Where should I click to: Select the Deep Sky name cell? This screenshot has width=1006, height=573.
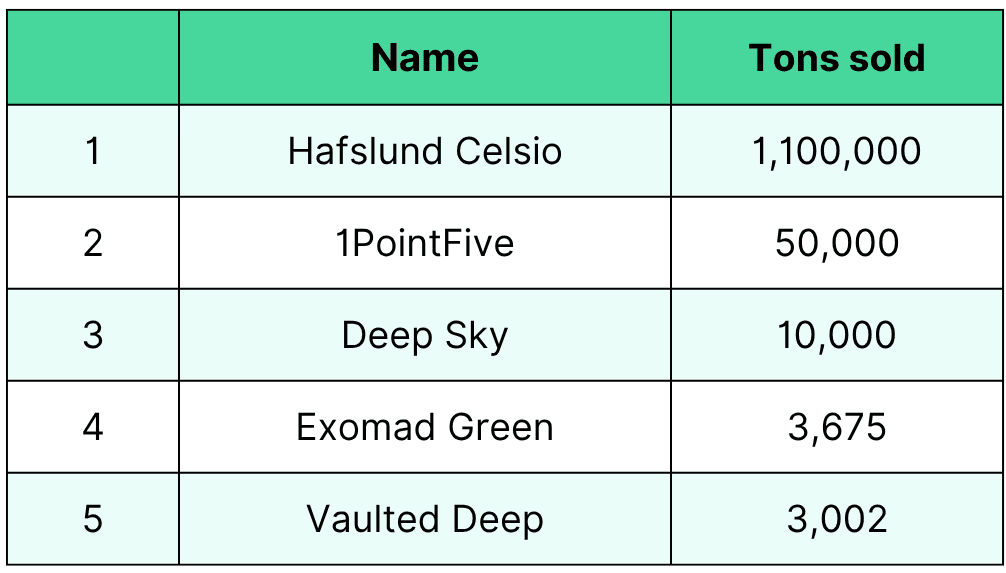pyautogui.click(x=425, y=335)
